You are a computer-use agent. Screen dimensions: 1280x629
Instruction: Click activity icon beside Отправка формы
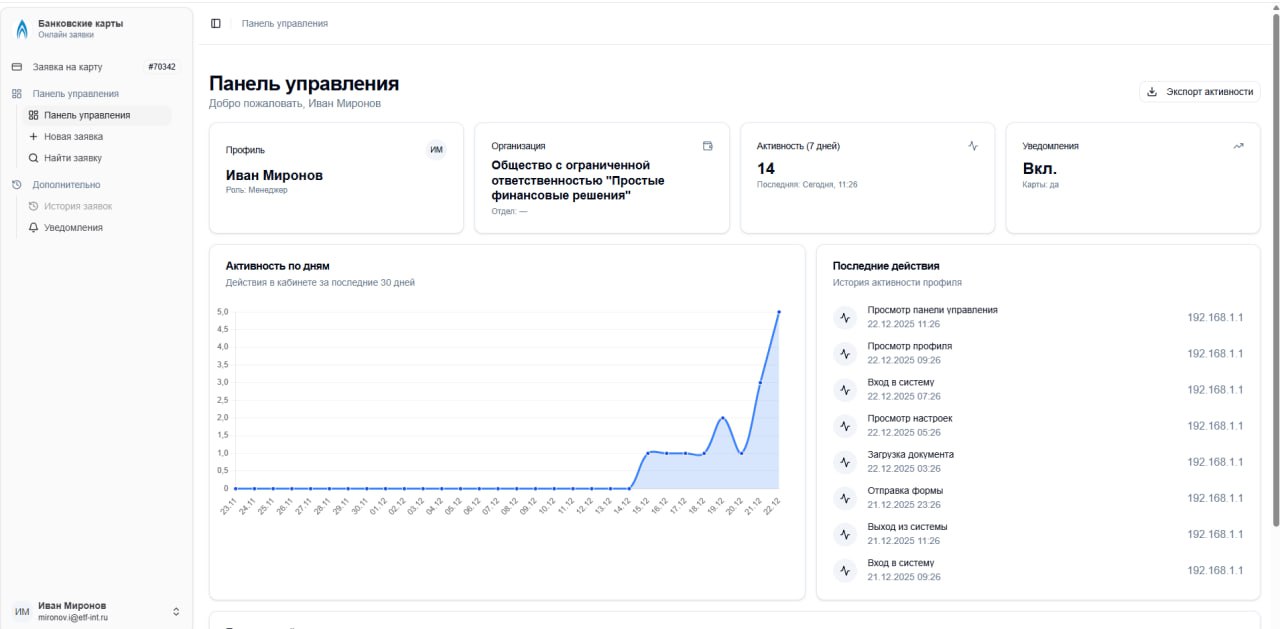(845, 498)
